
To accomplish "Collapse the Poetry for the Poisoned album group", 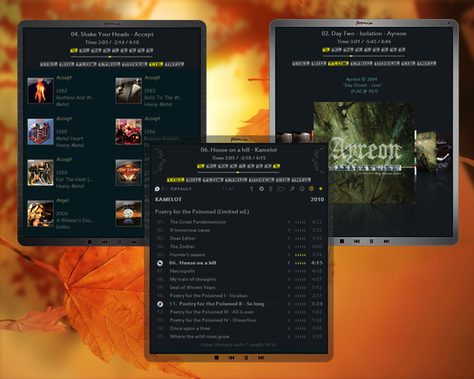I will (239, 212).
